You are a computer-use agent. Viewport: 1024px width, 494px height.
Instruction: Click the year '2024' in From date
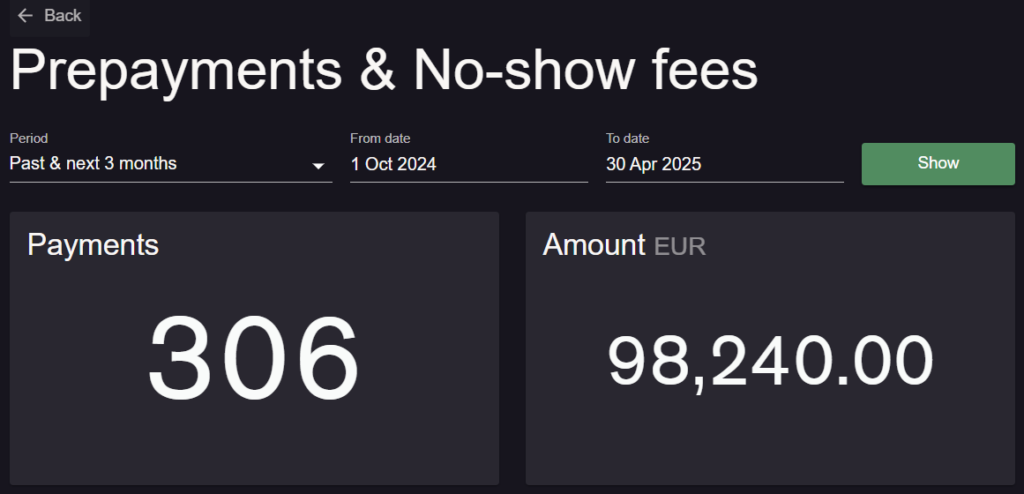pyautogui.click(x=418, y=164)
